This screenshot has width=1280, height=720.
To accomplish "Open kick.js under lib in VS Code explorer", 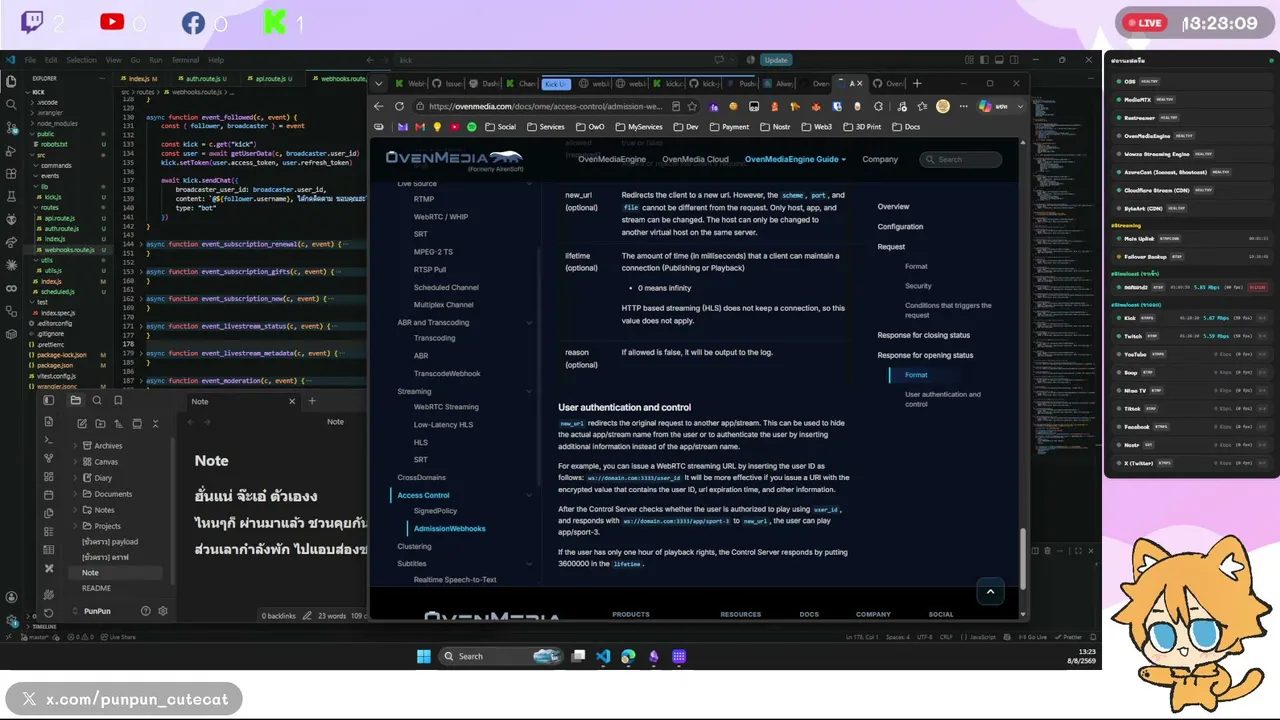I will point(53,197).
